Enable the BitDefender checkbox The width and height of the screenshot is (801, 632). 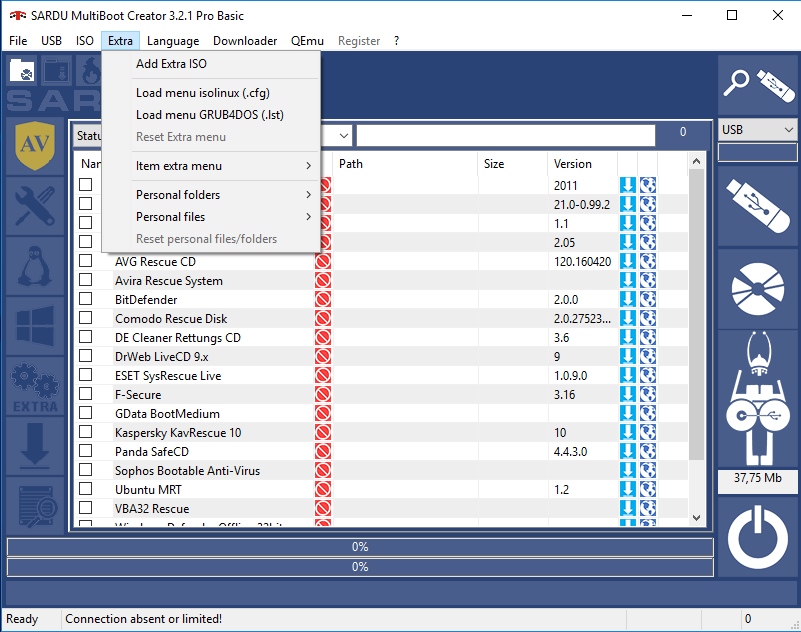tap(85, 298)
